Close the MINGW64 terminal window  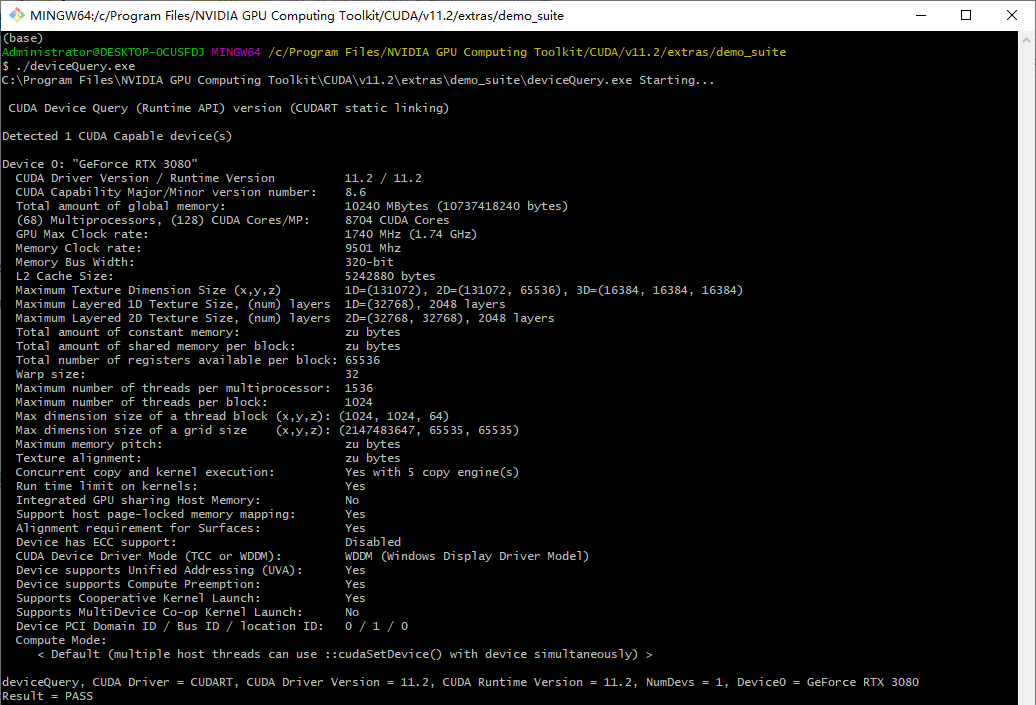pyautogui.click(x=1012, y=15)
